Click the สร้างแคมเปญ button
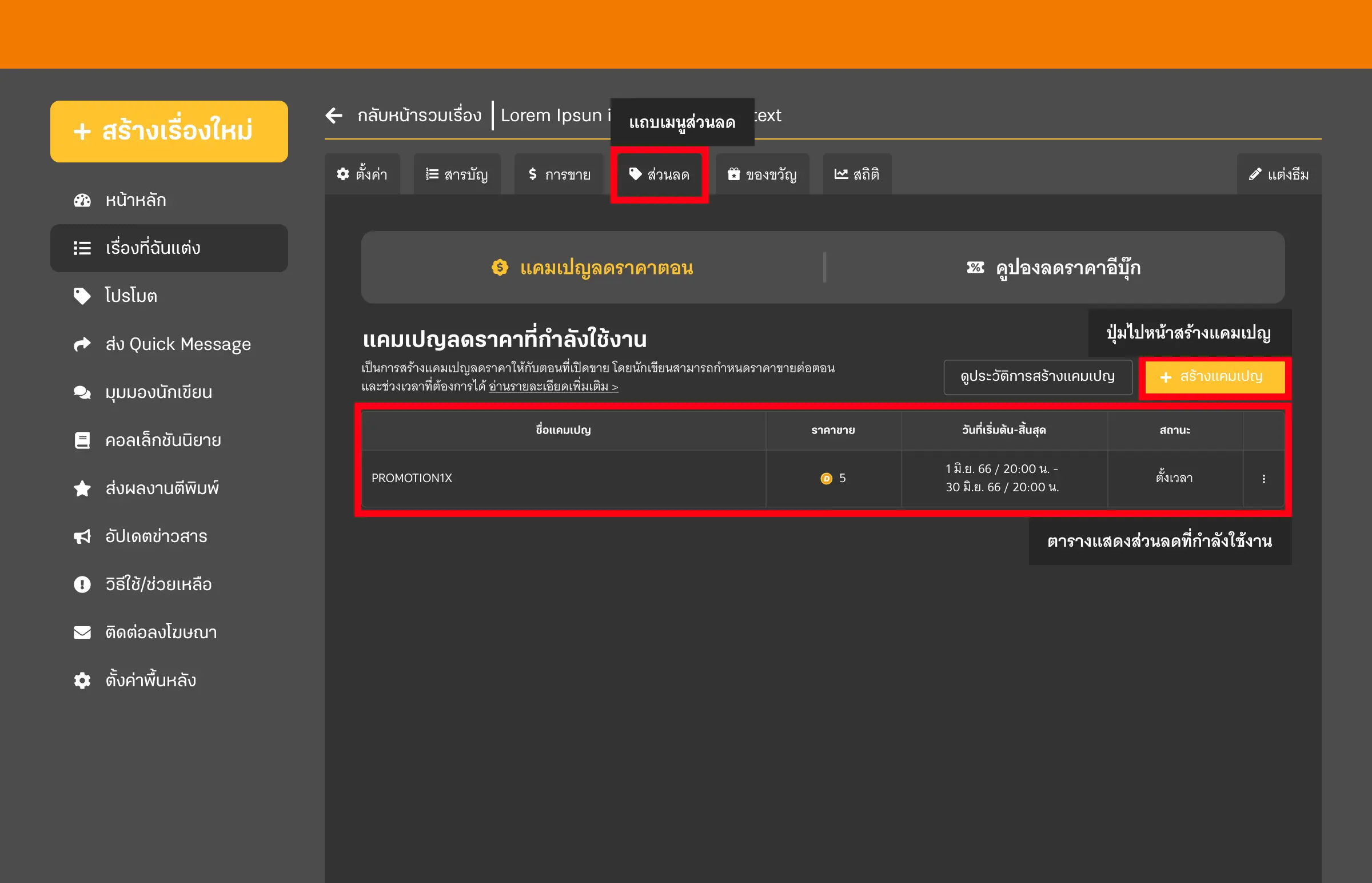 [x=1214, y=377]
